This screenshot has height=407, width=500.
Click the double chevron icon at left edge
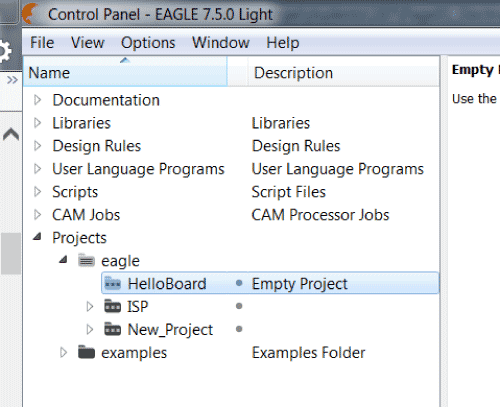pos(12,80)
